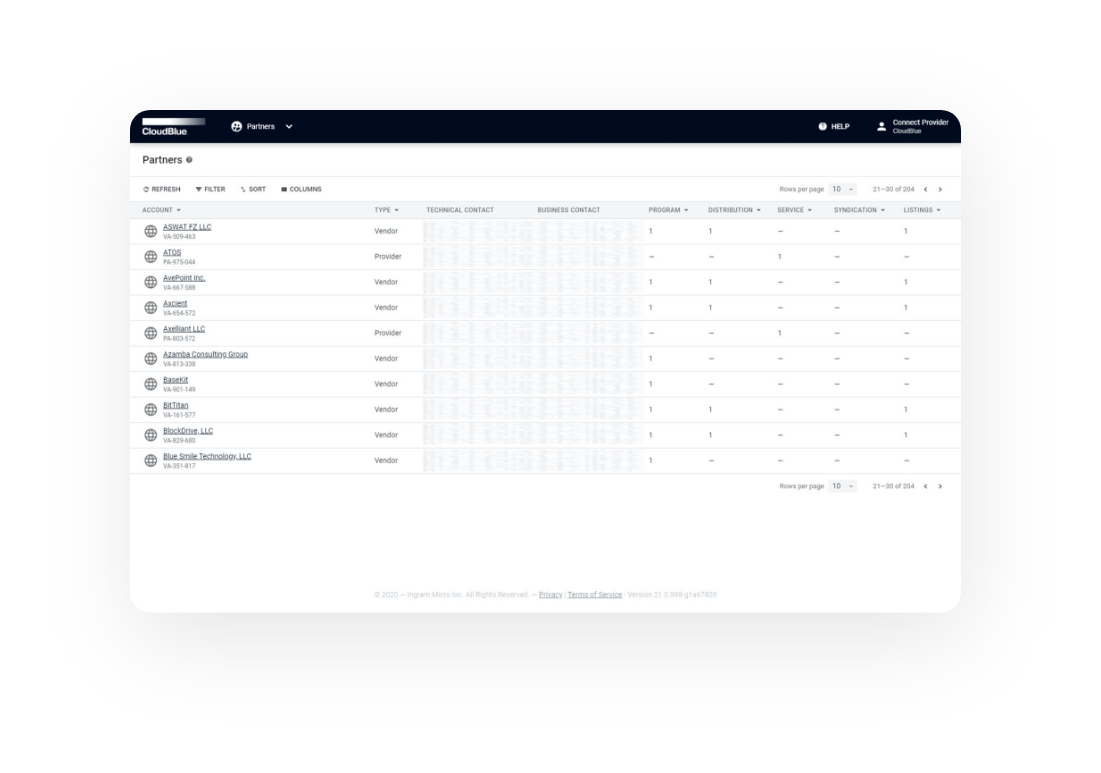Viewport: 1101px width, 773px height.
Task: Refresh the partners list
Action: [161, 190]
